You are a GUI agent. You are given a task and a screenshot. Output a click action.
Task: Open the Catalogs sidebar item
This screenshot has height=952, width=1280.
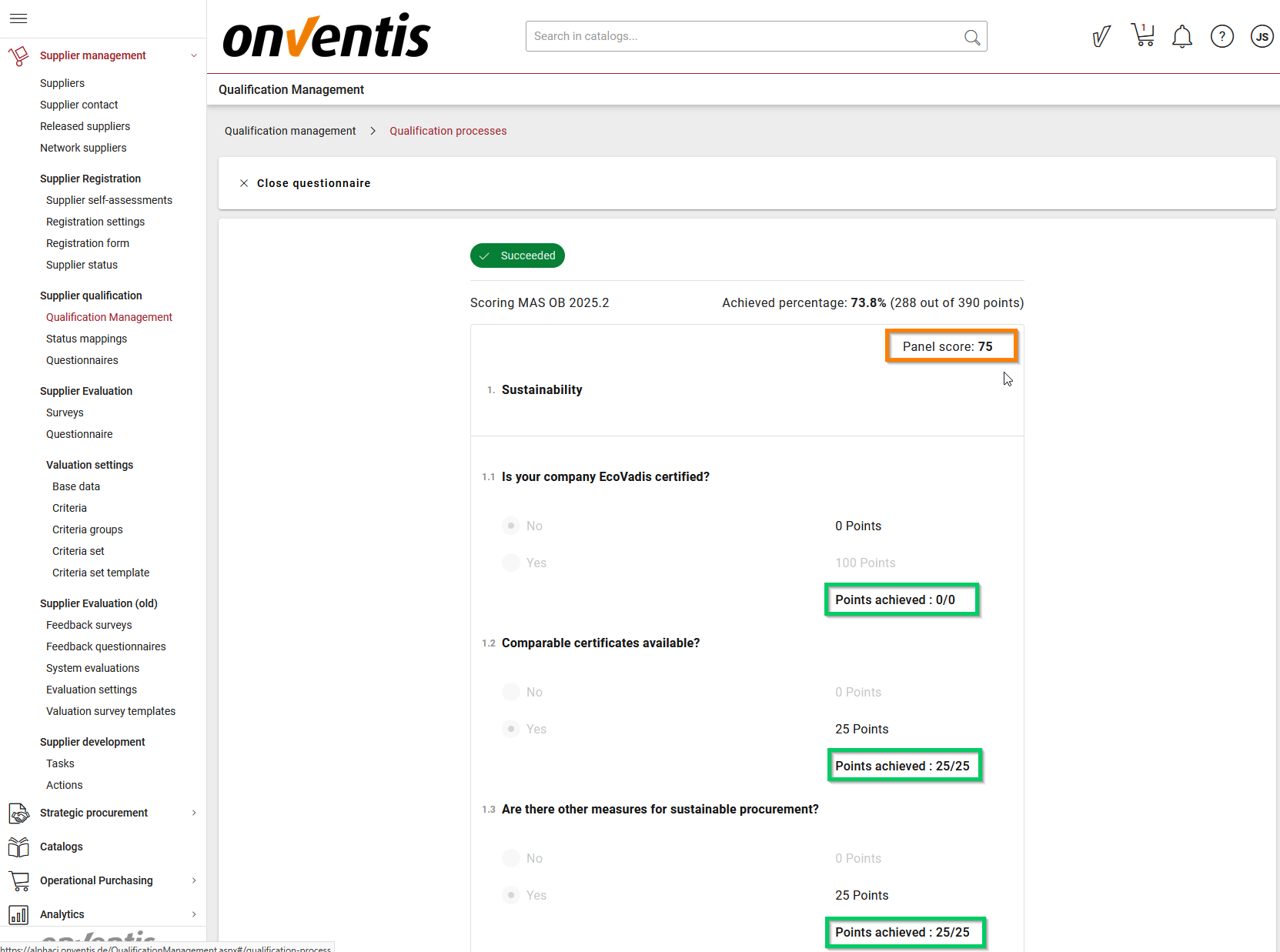pos(62,847)
